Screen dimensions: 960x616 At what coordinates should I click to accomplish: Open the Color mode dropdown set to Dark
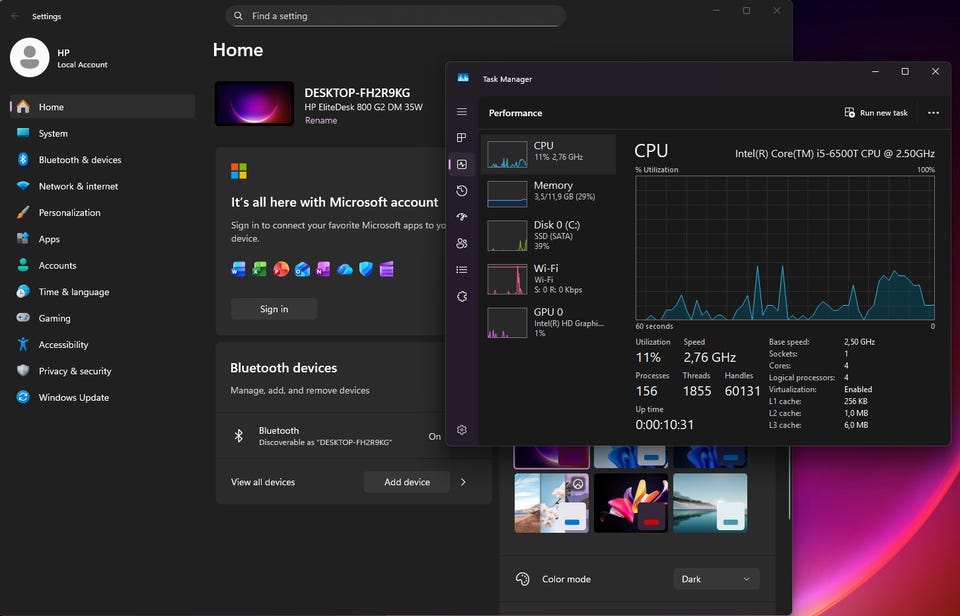[x=716, y=579]
